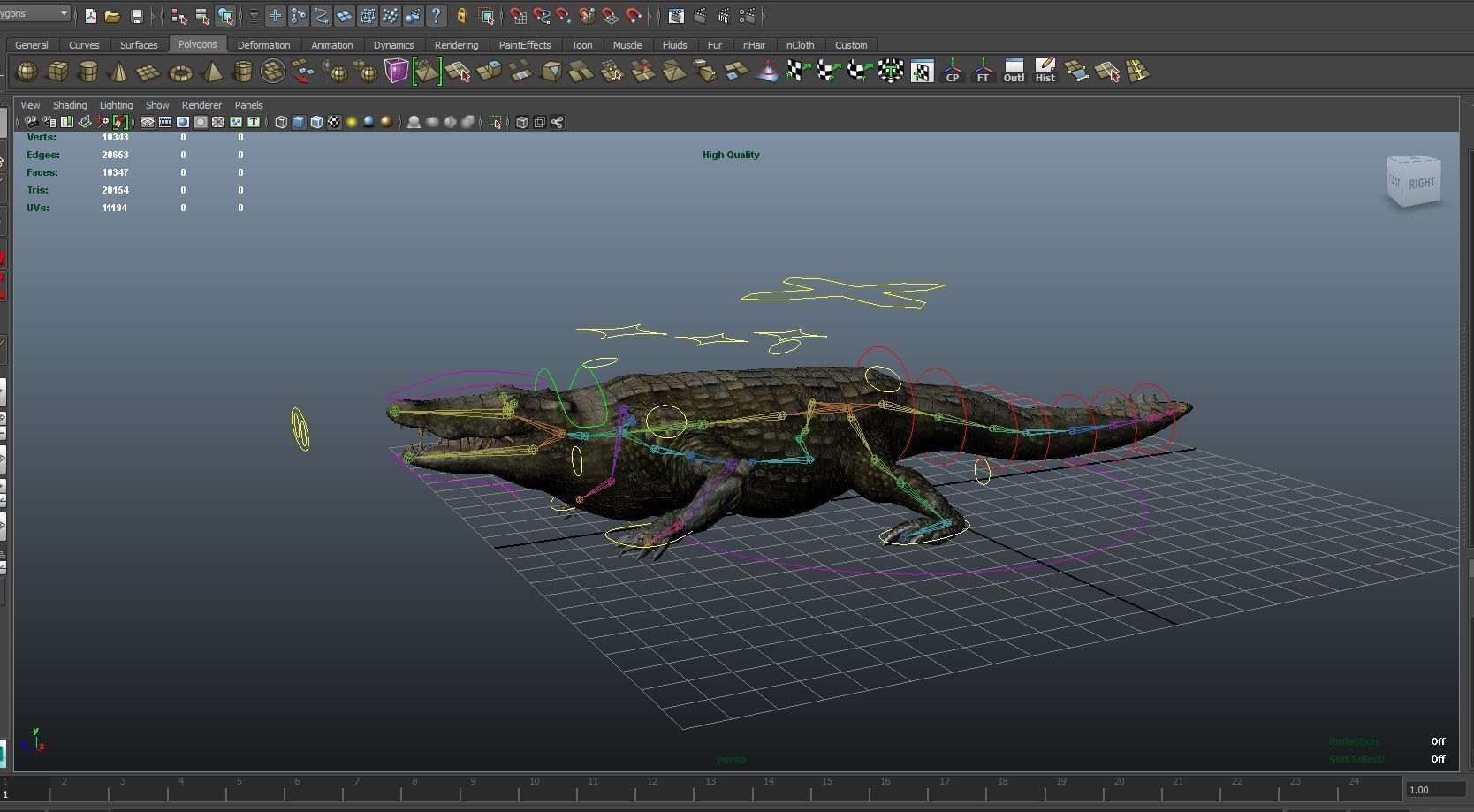Click the render current frame clapperboard icon

tap(700, 16)
